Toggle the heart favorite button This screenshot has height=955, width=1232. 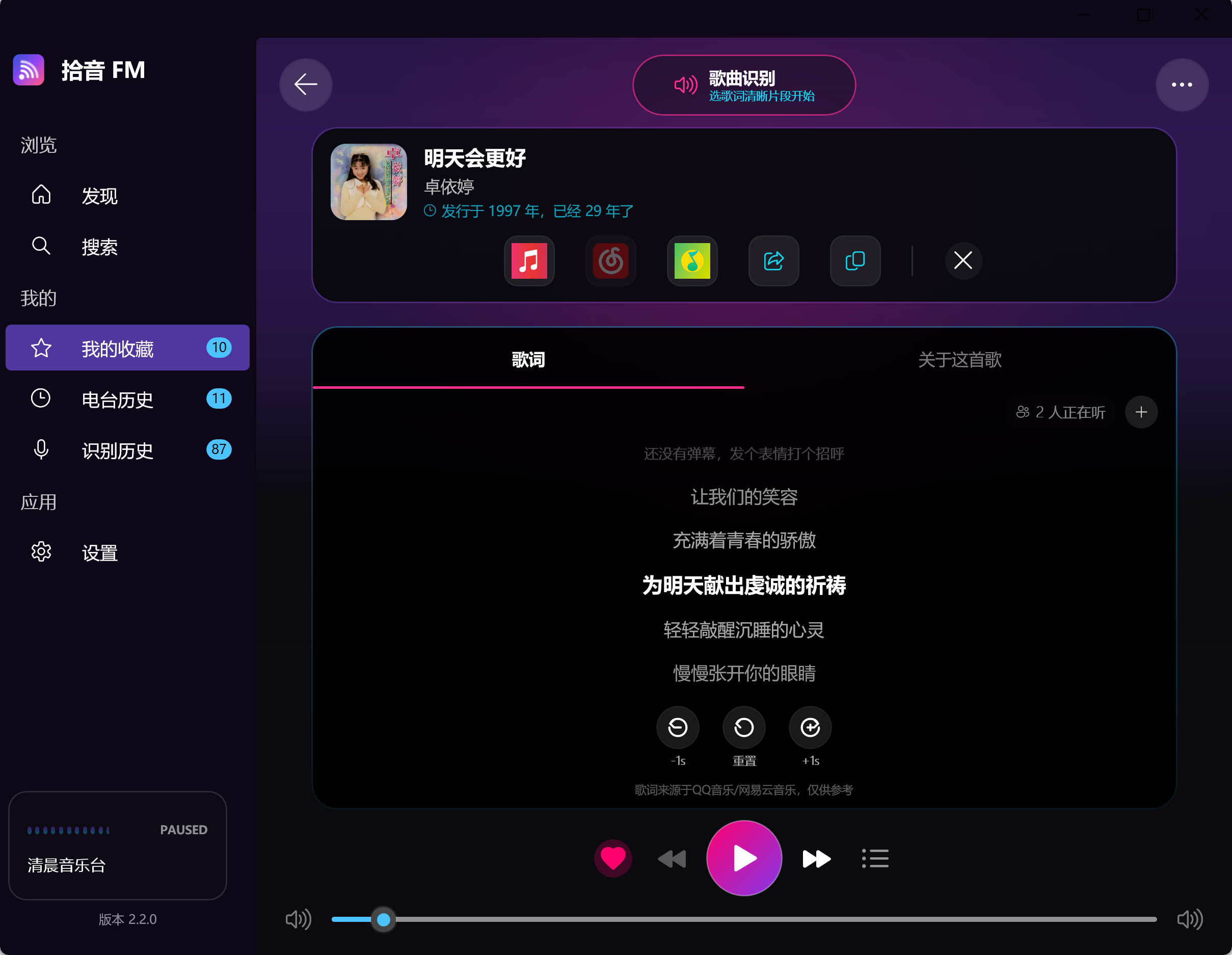(612, 859)
